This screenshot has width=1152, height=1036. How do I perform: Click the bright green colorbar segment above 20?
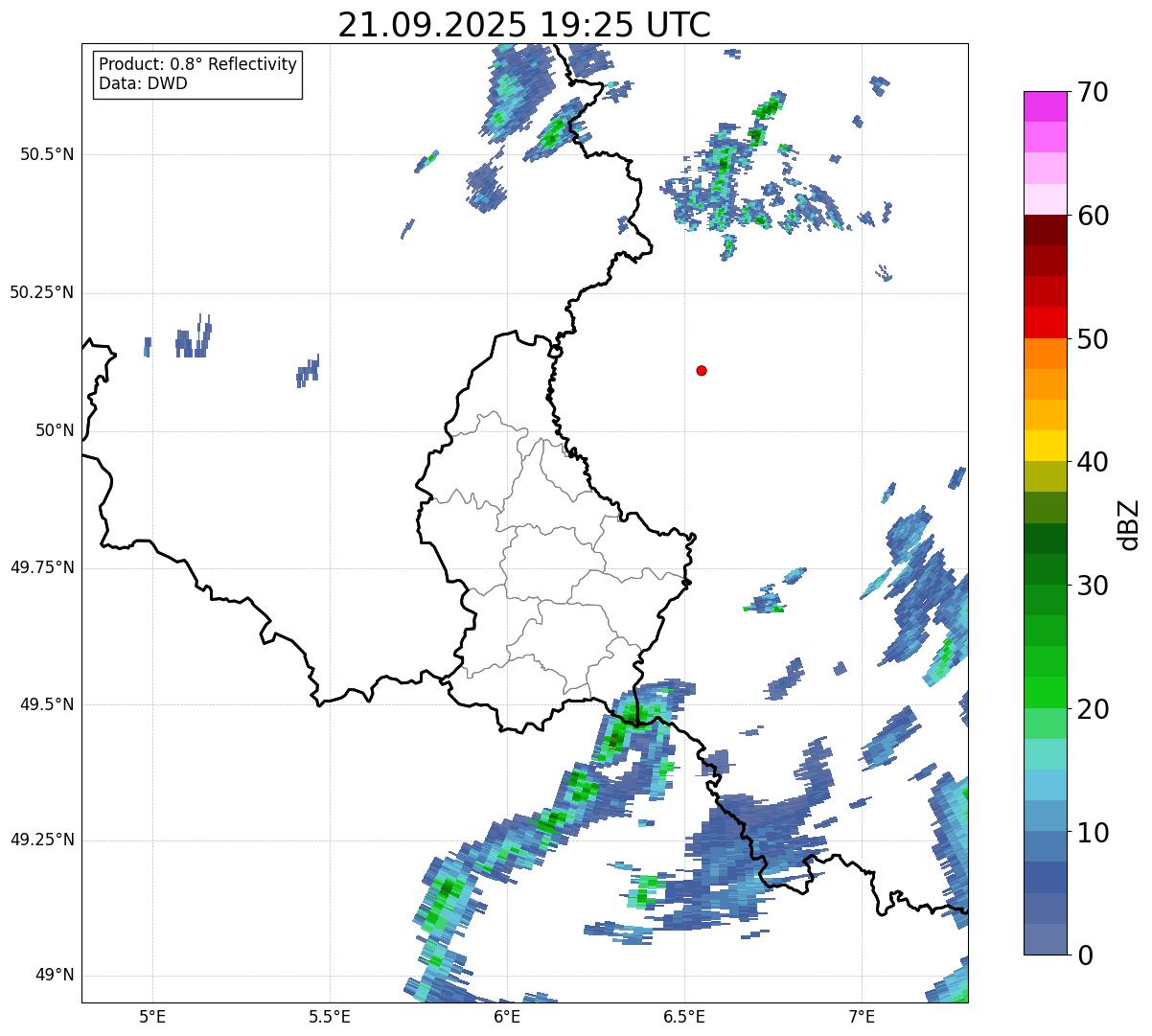(1046, 692)
